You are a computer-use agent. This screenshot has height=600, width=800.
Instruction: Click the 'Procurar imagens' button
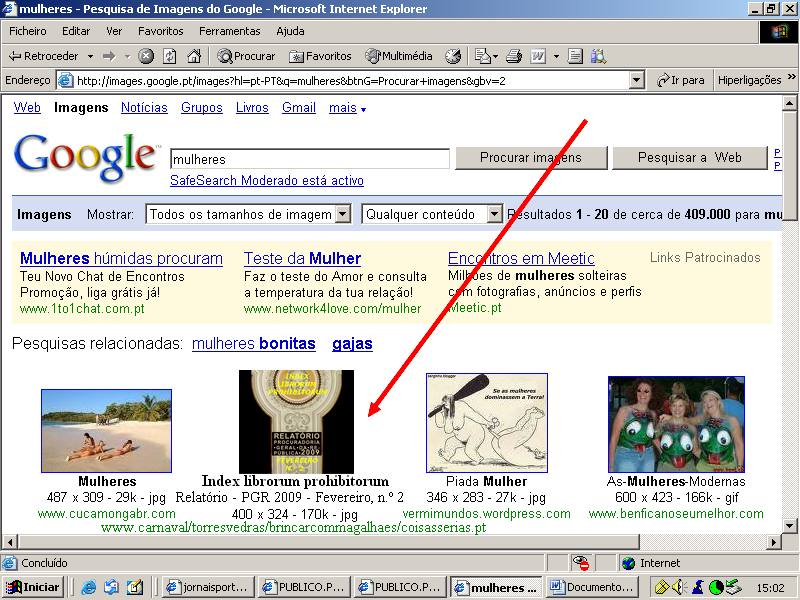pyautogui.click(x=531, y=158)
